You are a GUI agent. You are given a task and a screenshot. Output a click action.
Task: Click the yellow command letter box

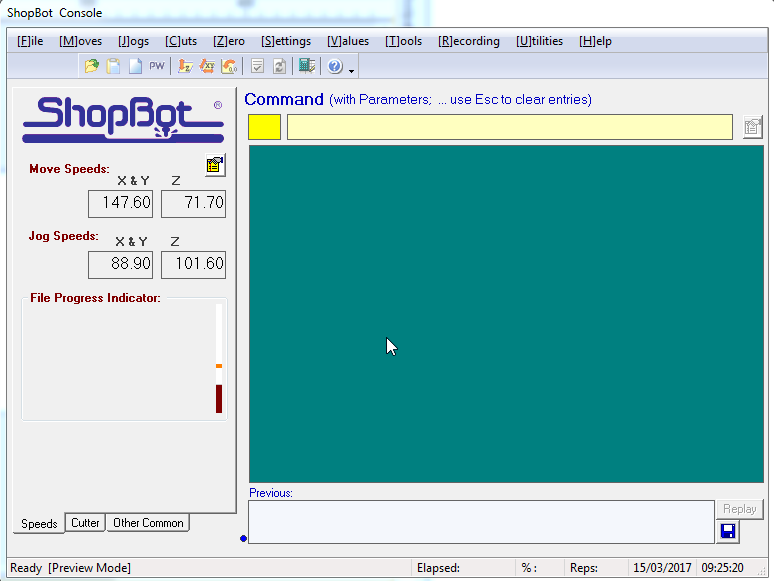point(265,127)
